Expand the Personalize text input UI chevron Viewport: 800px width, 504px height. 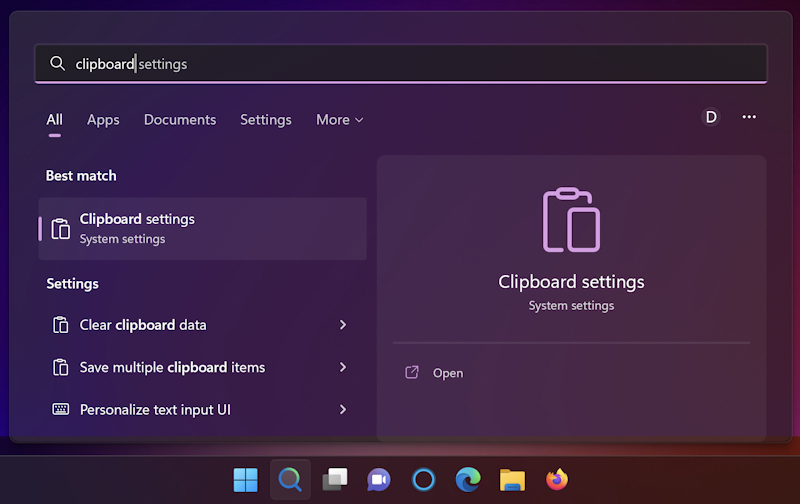tap(343, 410)
